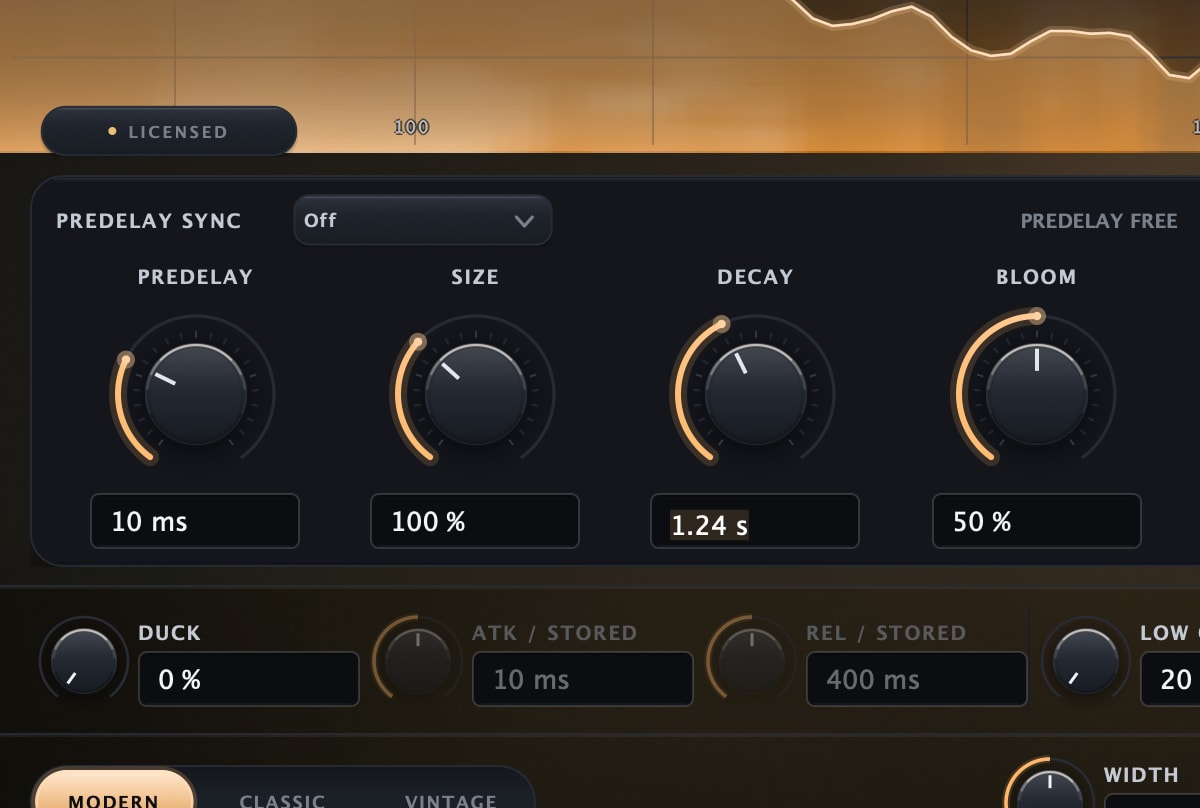Click the Low cut knob

coord(1086,661)
